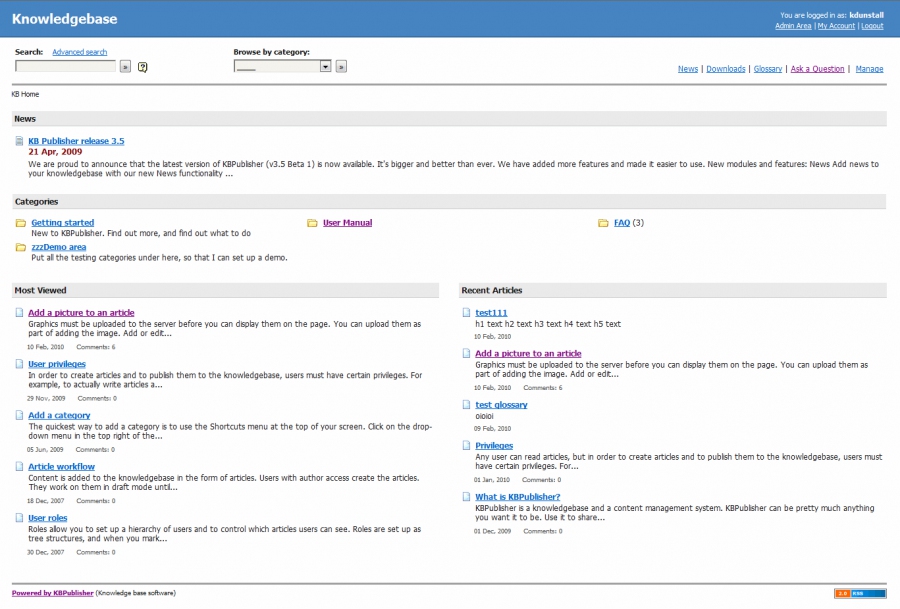The width and height of the screenshot is (900, 609).
Task: Click the search go arrow button
Action: pyautogui.click(x=125, y=67)
